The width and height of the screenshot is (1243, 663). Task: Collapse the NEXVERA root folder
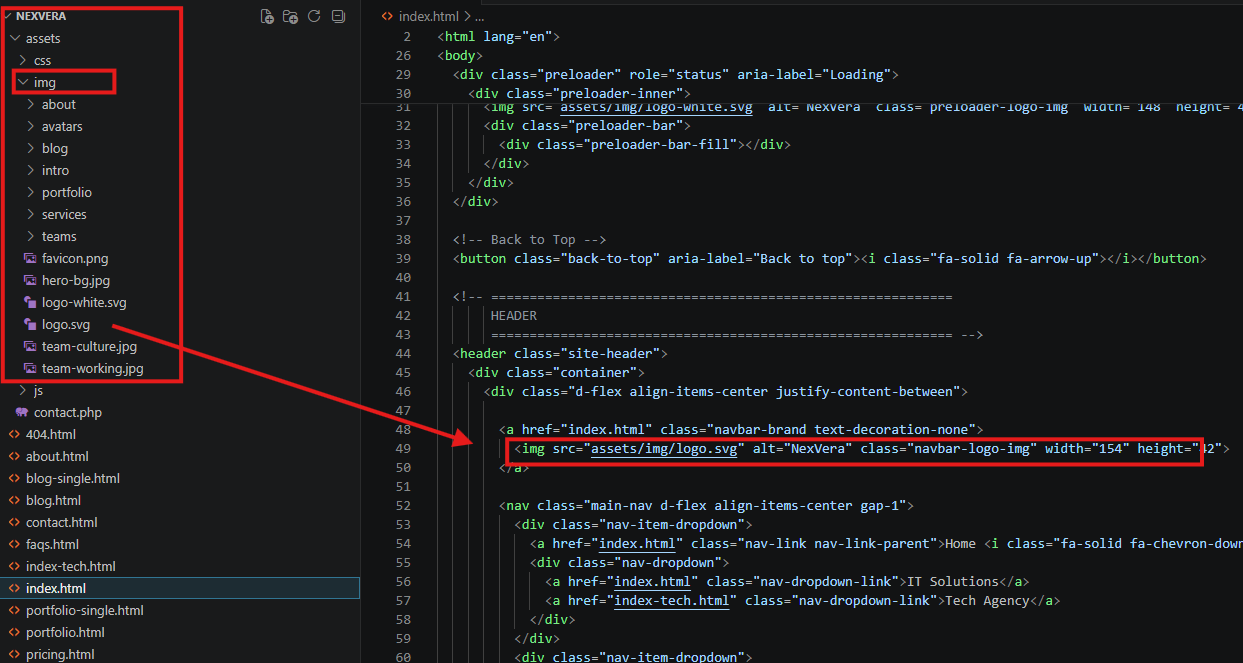[x=9, y=16]
